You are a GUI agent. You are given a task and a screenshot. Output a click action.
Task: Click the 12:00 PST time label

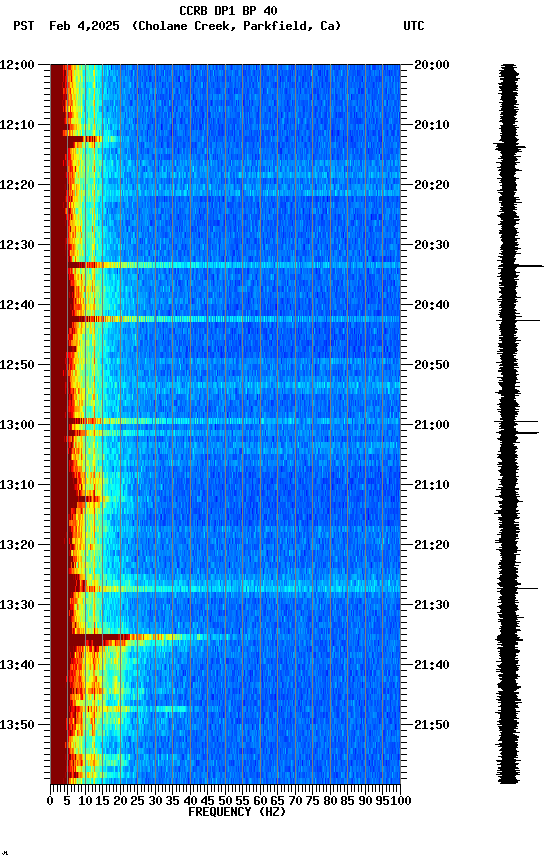click(x=17, y=65)
